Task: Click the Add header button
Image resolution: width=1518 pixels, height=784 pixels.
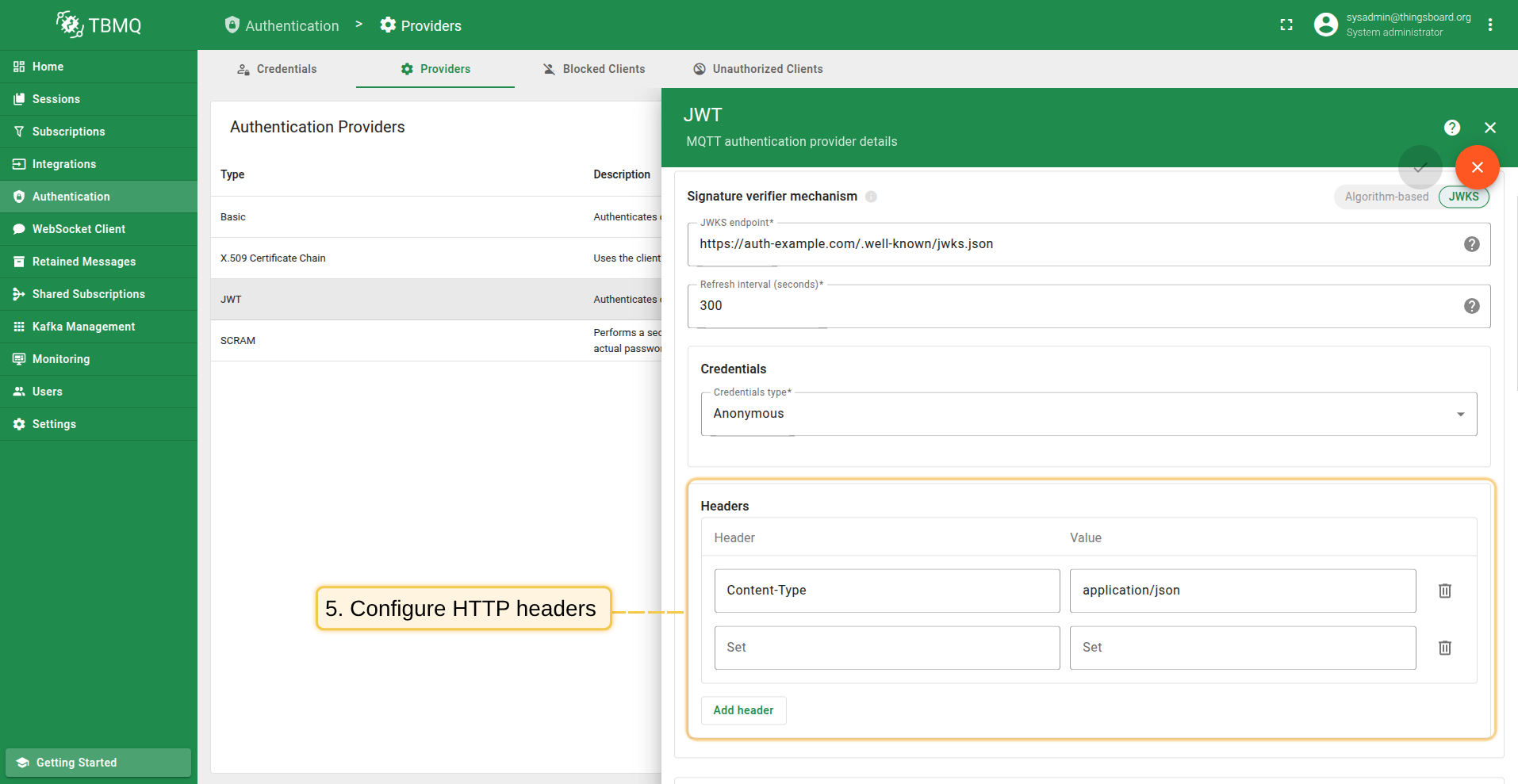Action: [743, 710]
